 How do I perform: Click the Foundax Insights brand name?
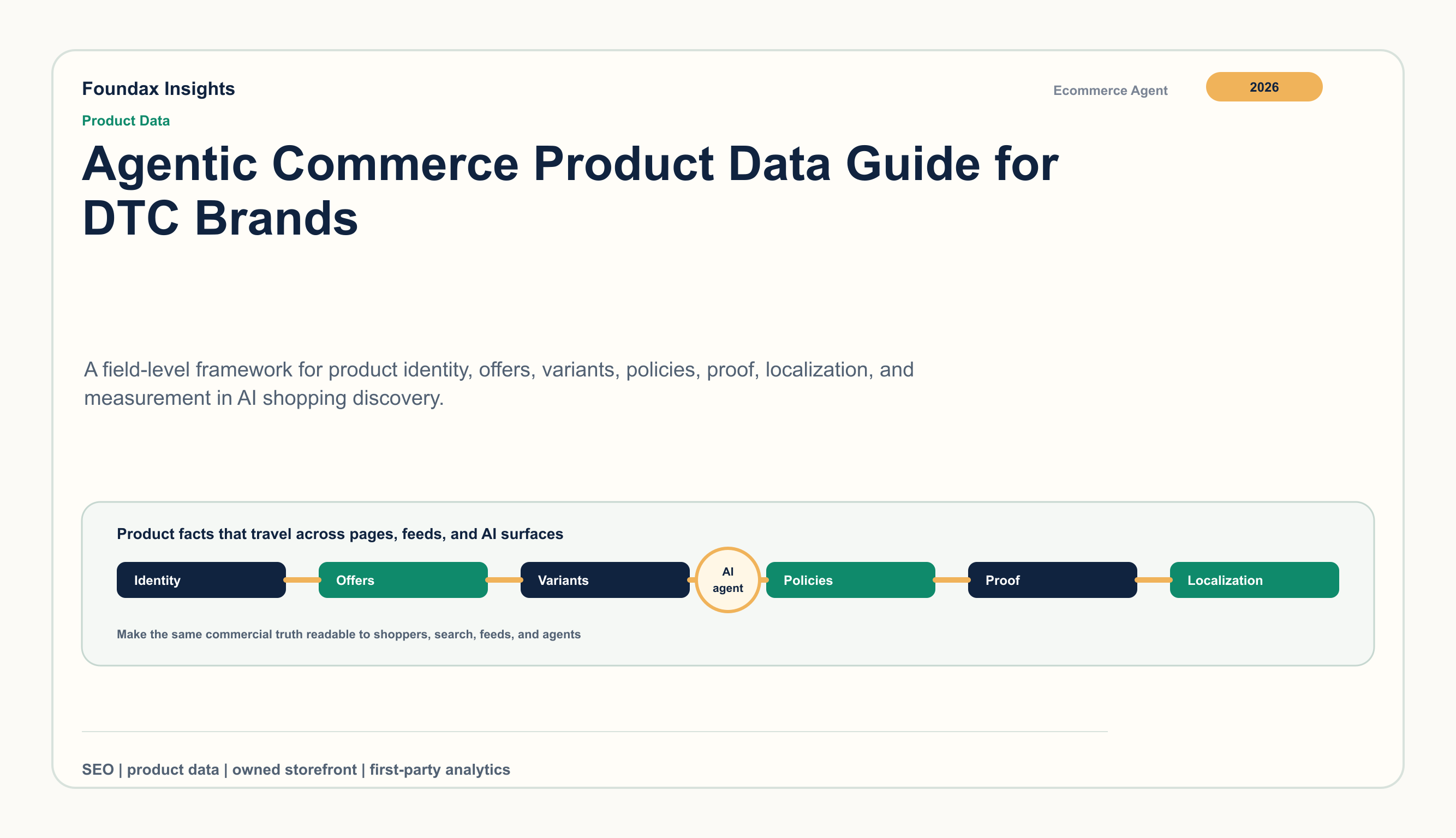point(158,88)
